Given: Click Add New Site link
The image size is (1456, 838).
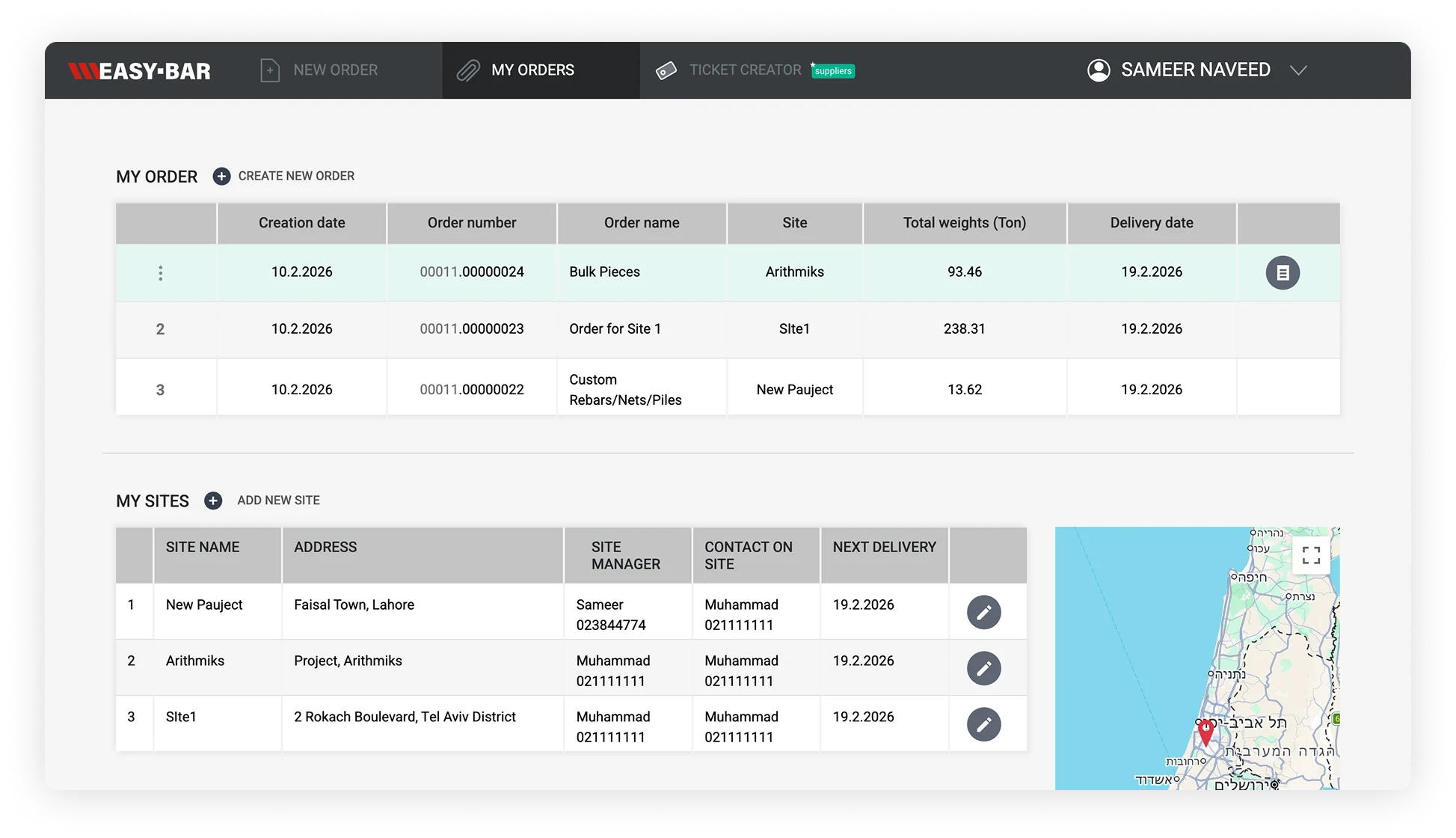Looking at the screenshot, I should point(278,501).
